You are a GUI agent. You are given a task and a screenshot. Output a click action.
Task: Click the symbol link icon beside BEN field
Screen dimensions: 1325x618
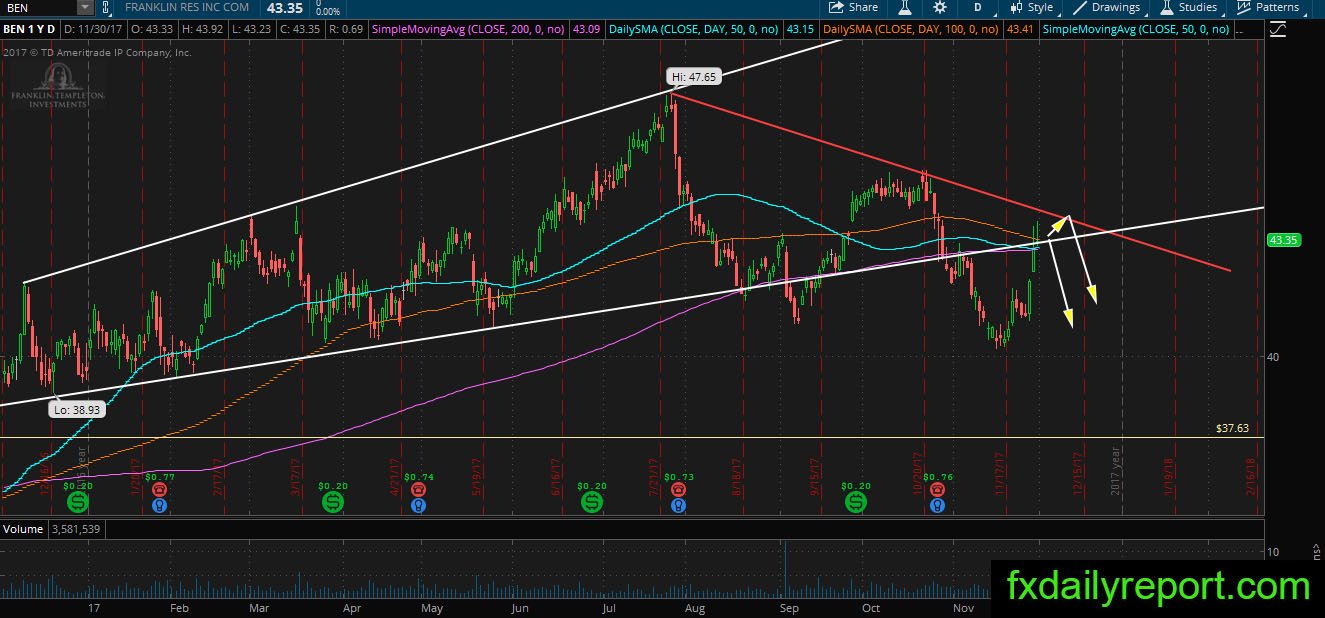tap(108, 8)
